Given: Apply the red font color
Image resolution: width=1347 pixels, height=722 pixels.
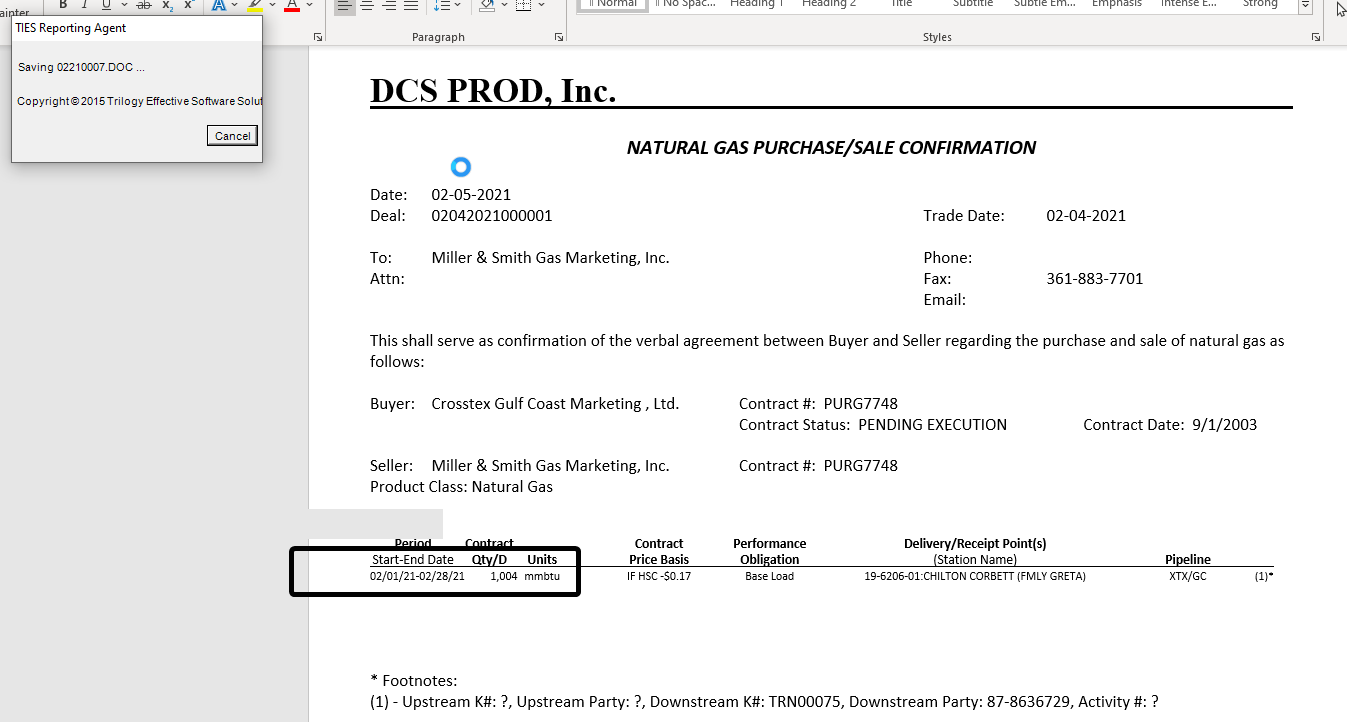Looking at the screenshot, I should (x=292, y=5).
